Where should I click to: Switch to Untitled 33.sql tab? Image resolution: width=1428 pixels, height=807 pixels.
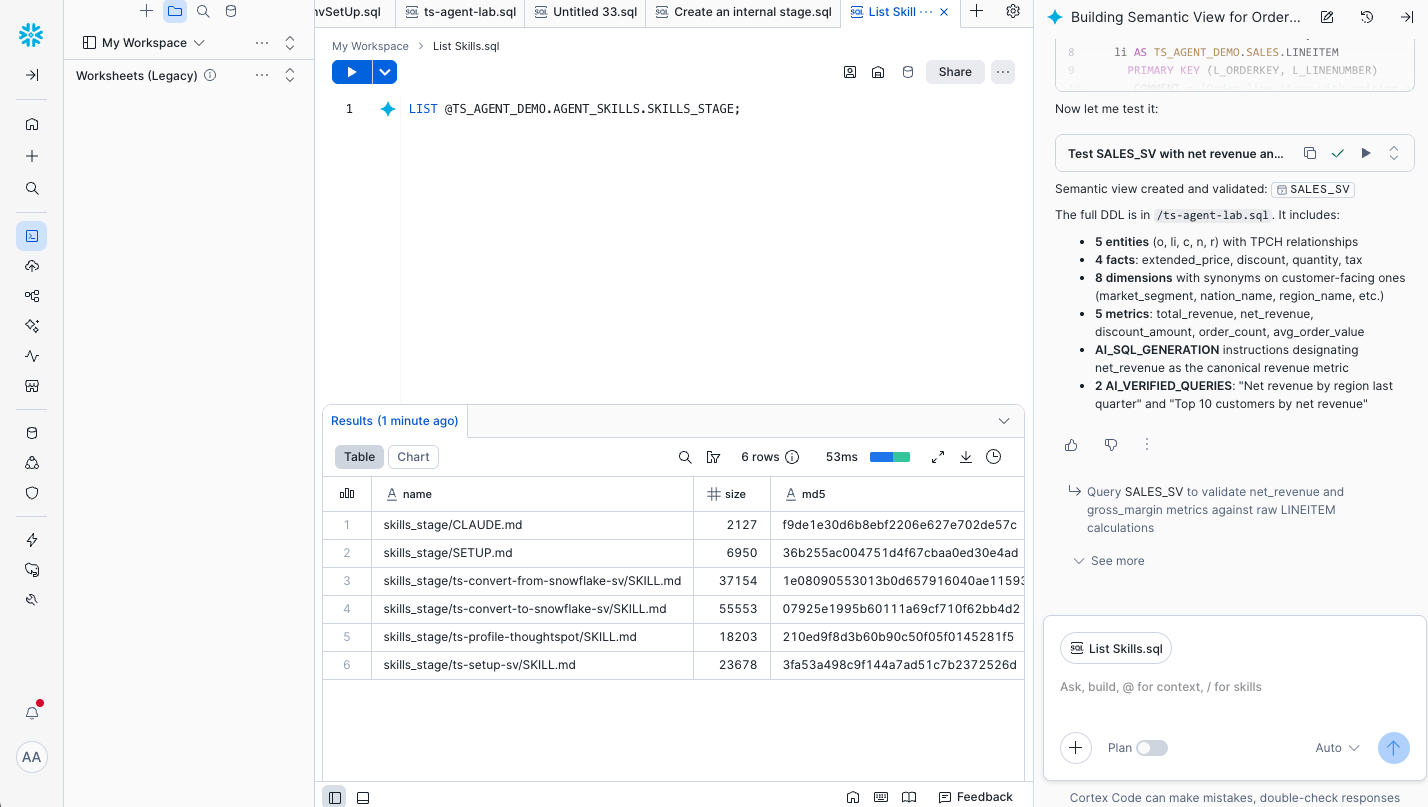click(x=585, y=12)
